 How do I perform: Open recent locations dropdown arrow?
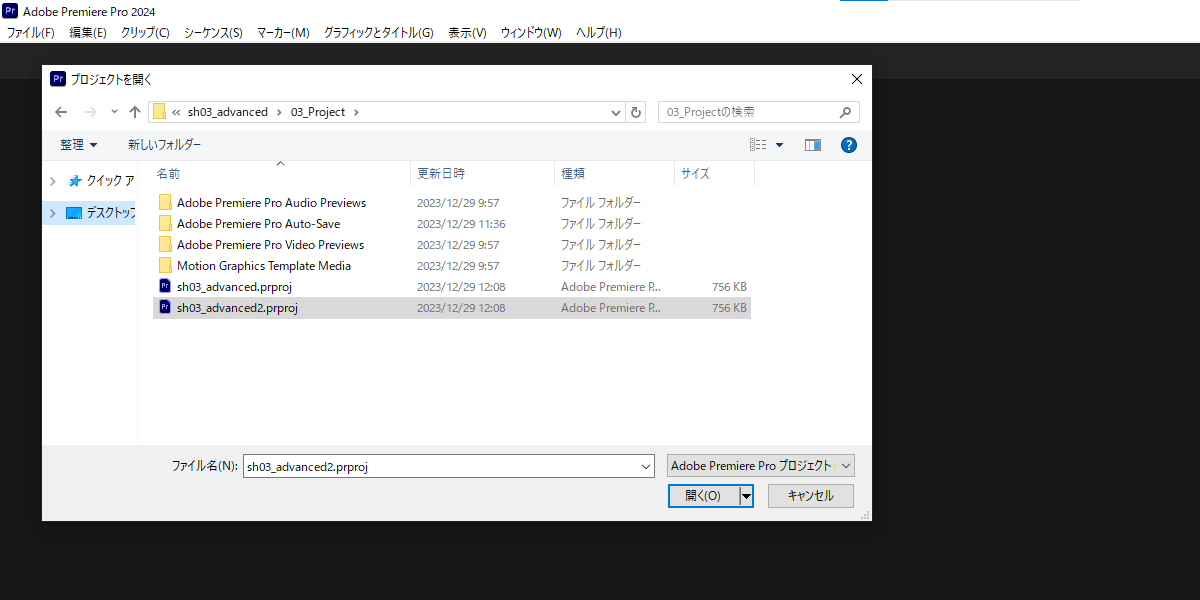(x=114, y=112)
